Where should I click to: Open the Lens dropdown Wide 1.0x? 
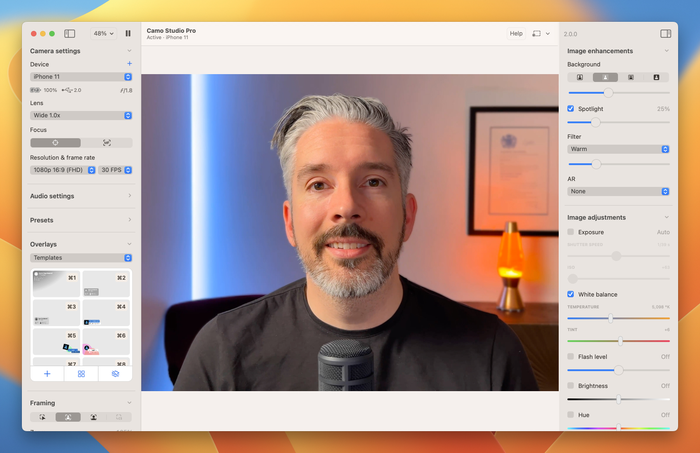coord(81,116)
